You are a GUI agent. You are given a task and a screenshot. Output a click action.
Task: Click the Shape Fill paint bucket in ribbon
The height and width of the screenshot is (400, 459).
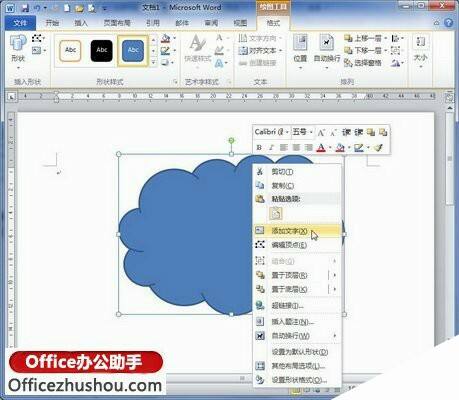(166, 38)
